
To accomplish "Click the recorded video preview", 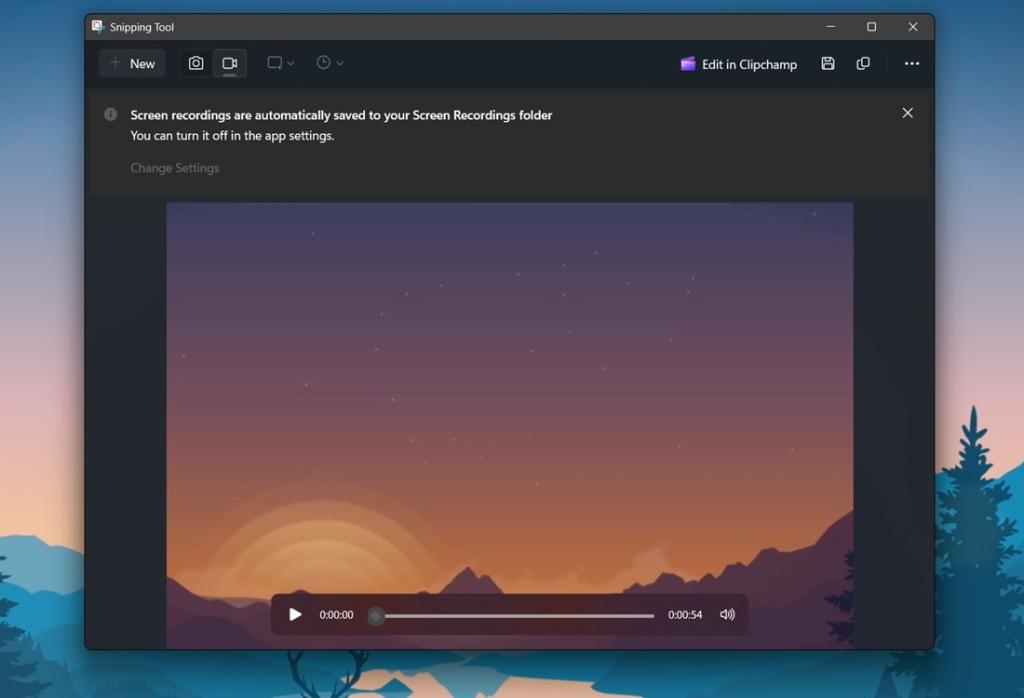I will pyautogui.click(x=510, y=400).
